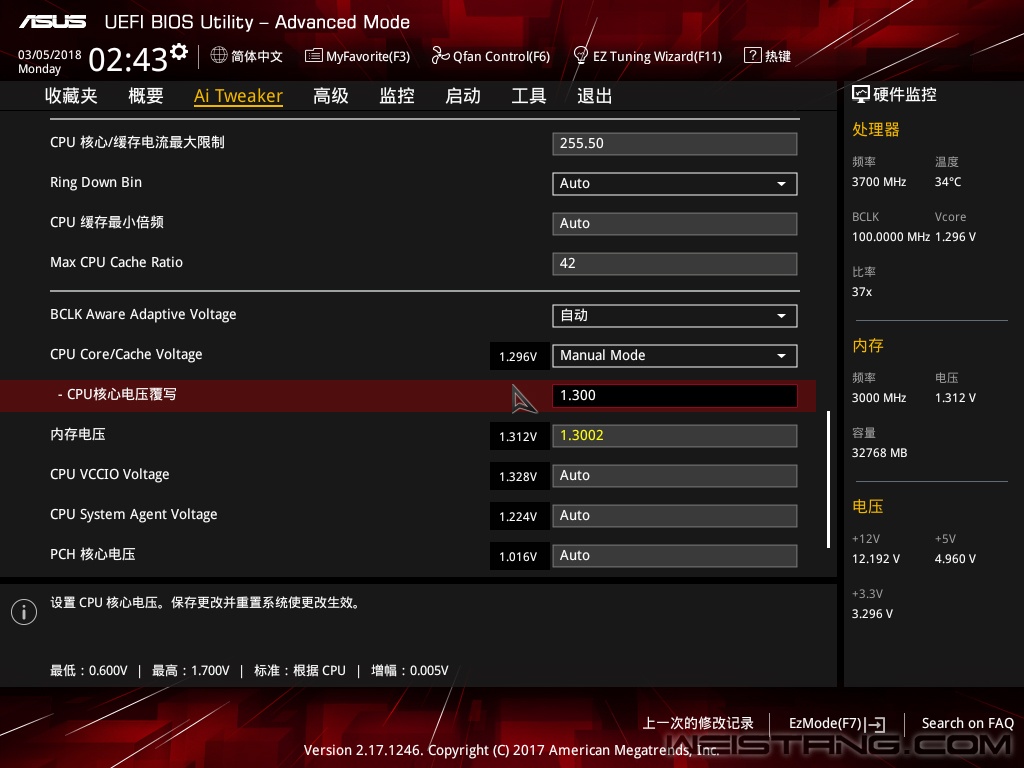Click the 1.328V VCCIO readout
The width and height of the screenshot is (1024, 768).
point(519,477)
